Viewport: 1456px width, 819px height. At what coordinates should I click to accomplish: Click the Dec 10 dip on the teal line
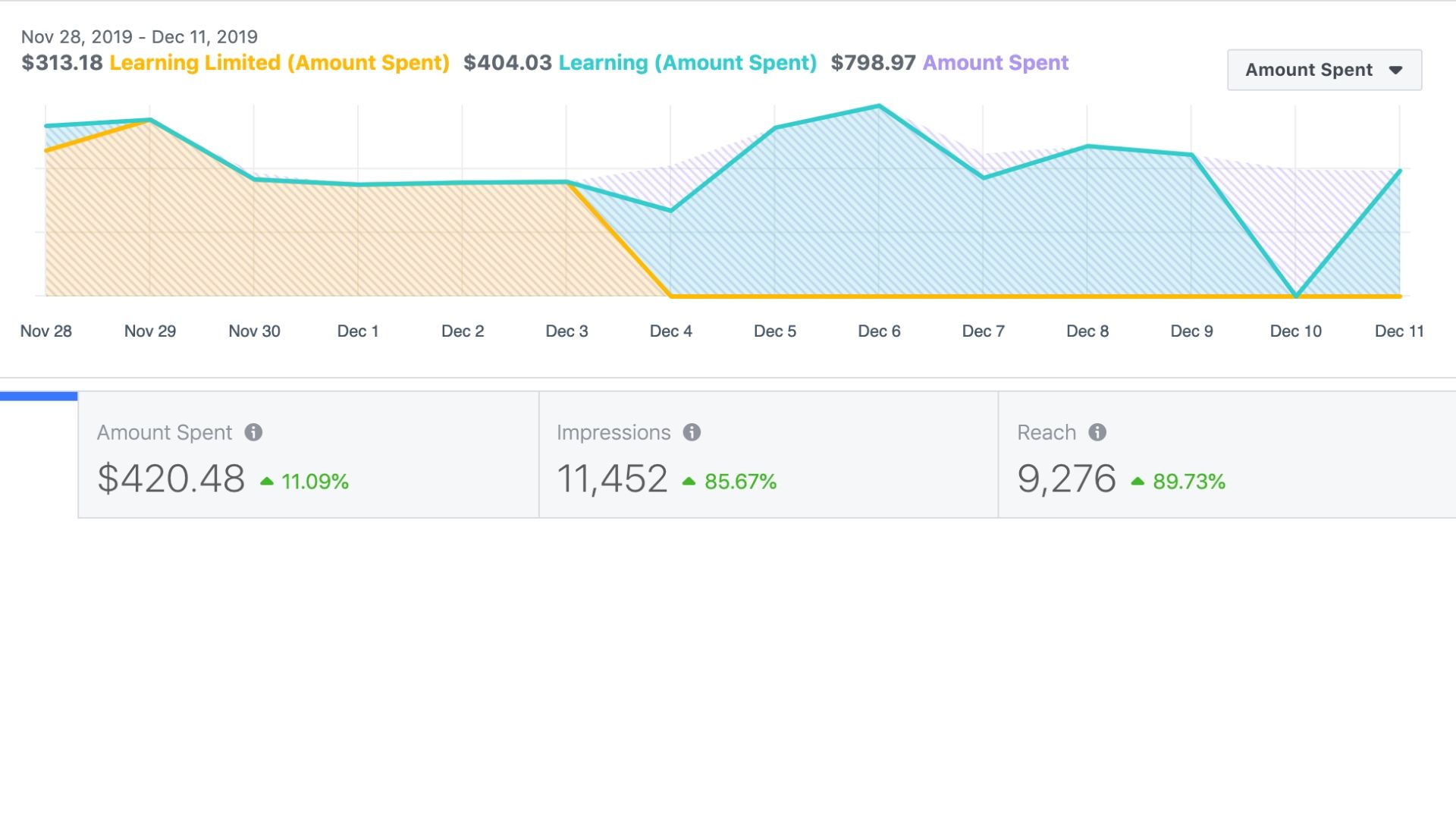pos(1296,296)
